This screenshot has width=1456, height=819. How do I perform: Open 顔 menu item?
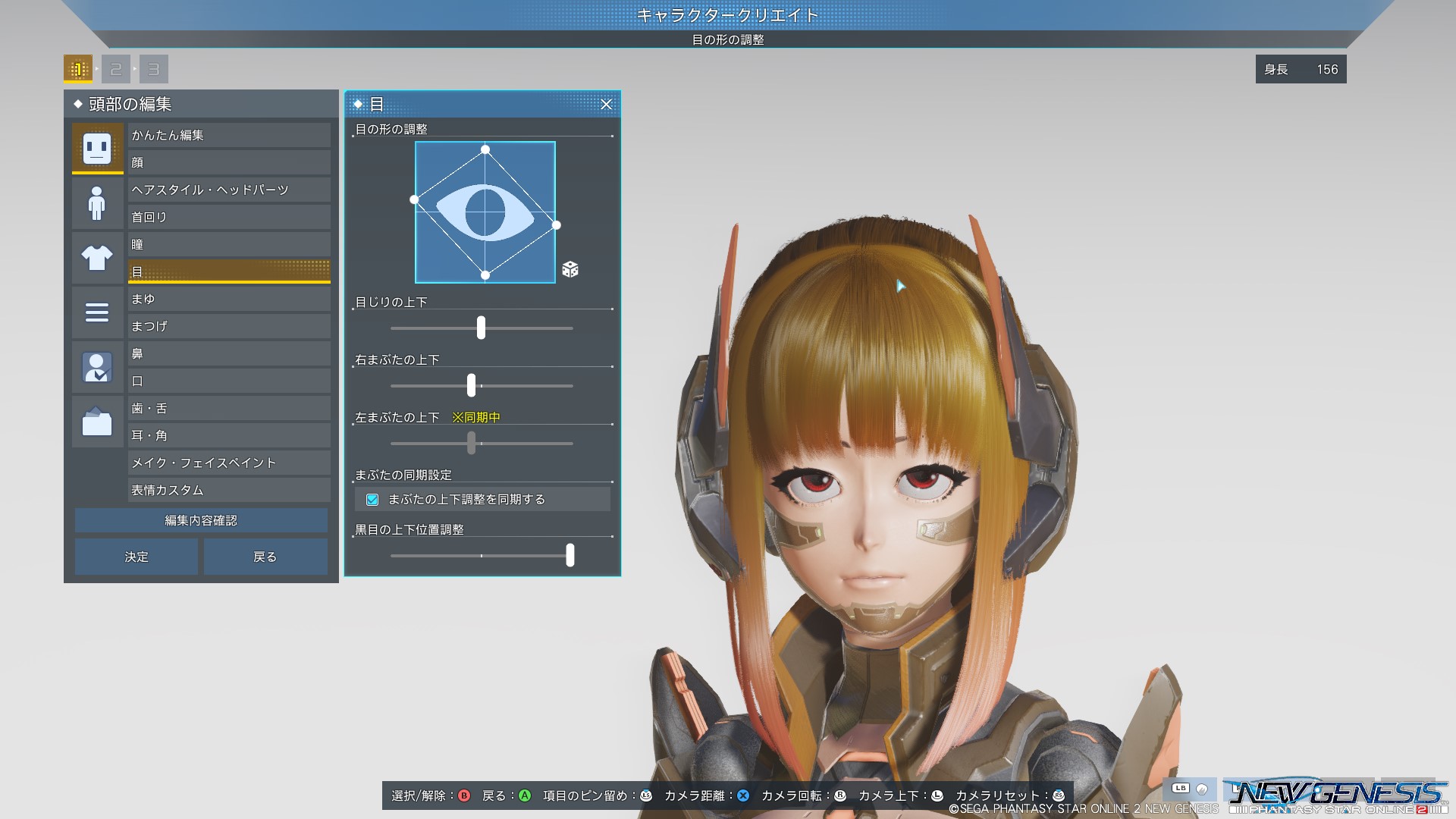(x=229, y=162)
